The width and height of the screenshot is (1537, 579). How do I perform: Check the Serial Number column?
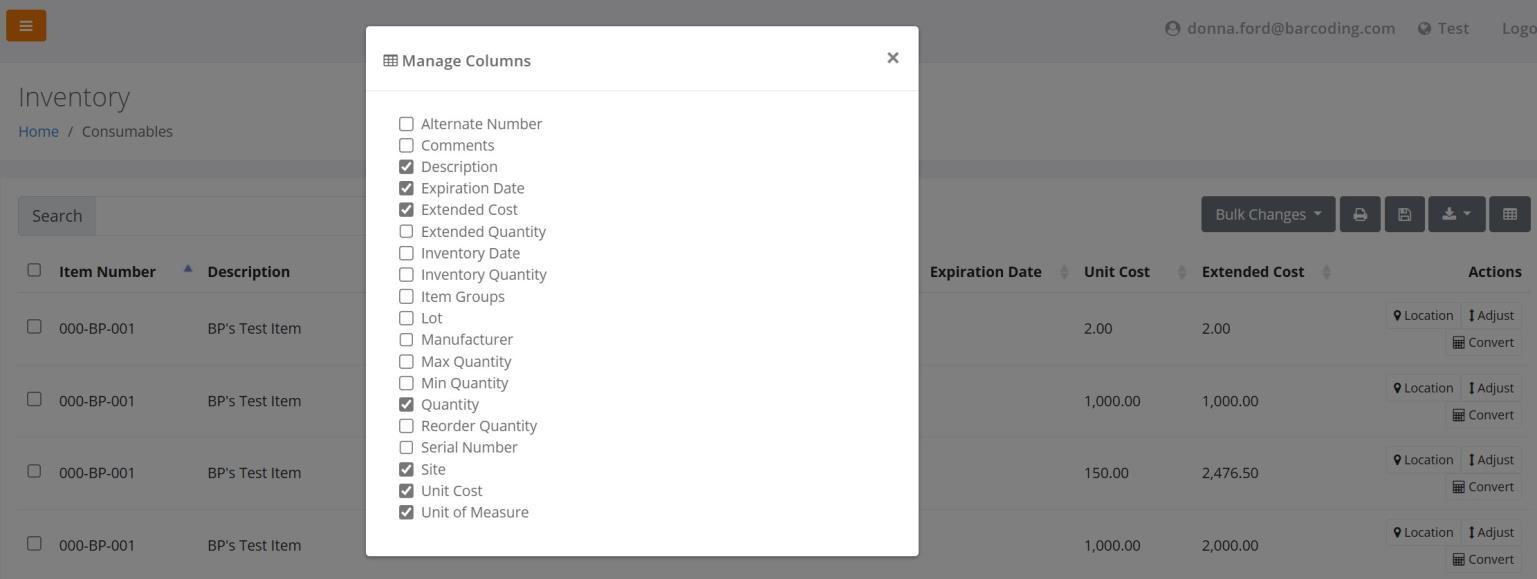point(406,447)
